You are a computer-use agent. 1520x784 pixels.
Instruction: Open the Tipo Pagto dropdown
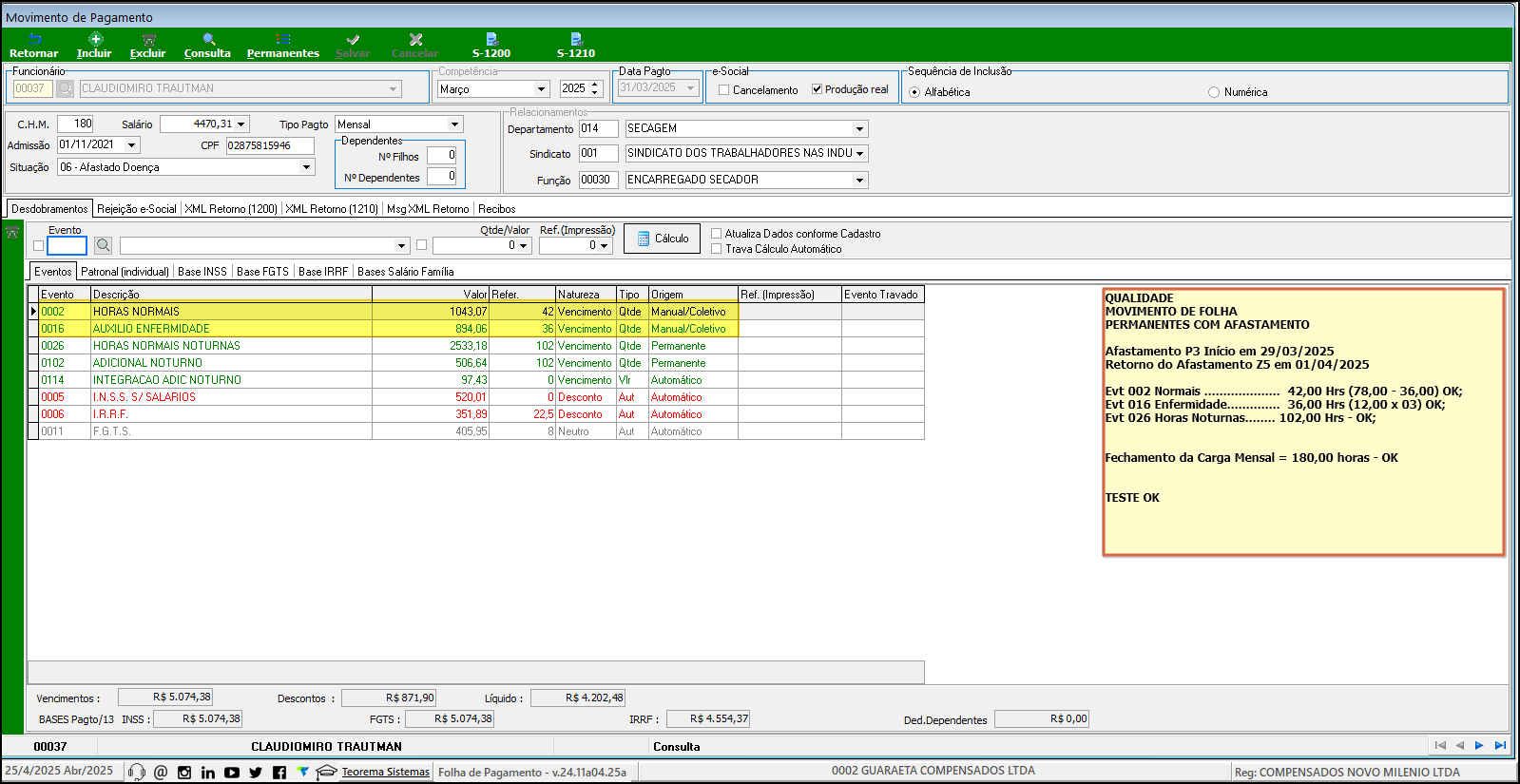tap(454, 124)
